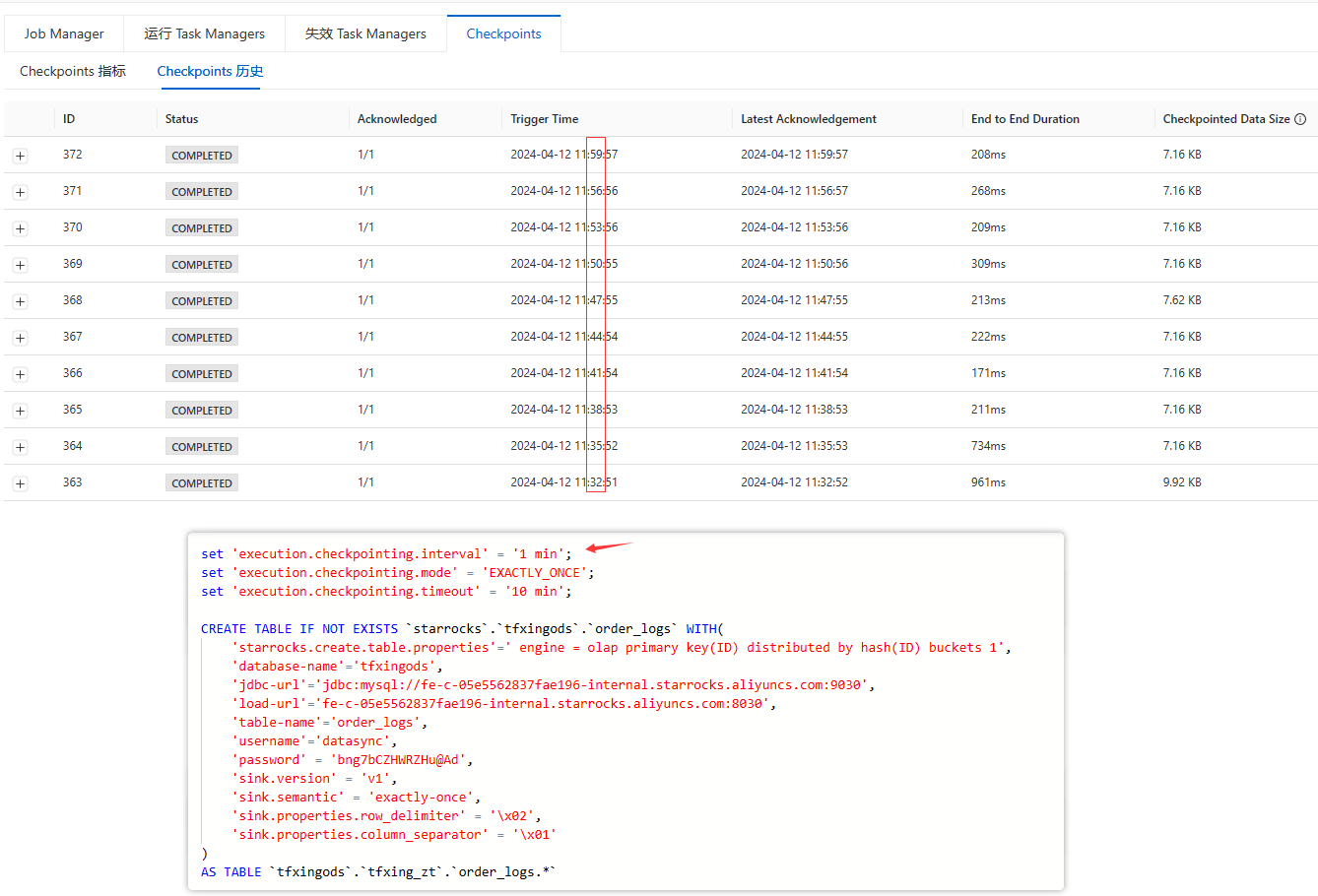The width and height of the screenshot is (1318, 896).
Task: Click COMPLETED status badge of checkpoint 368
Action: [202, 301]
